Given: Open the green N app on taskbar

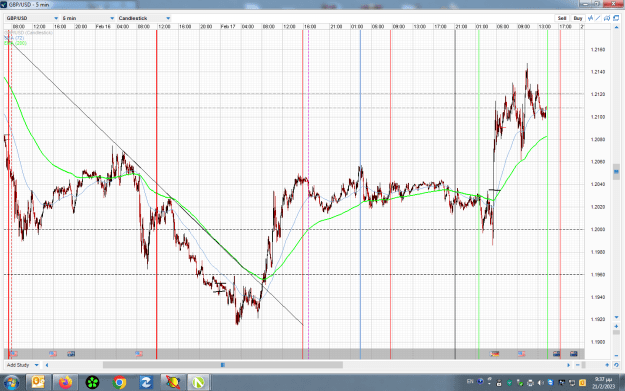Looking at the screenshot, I should point(199,383).
